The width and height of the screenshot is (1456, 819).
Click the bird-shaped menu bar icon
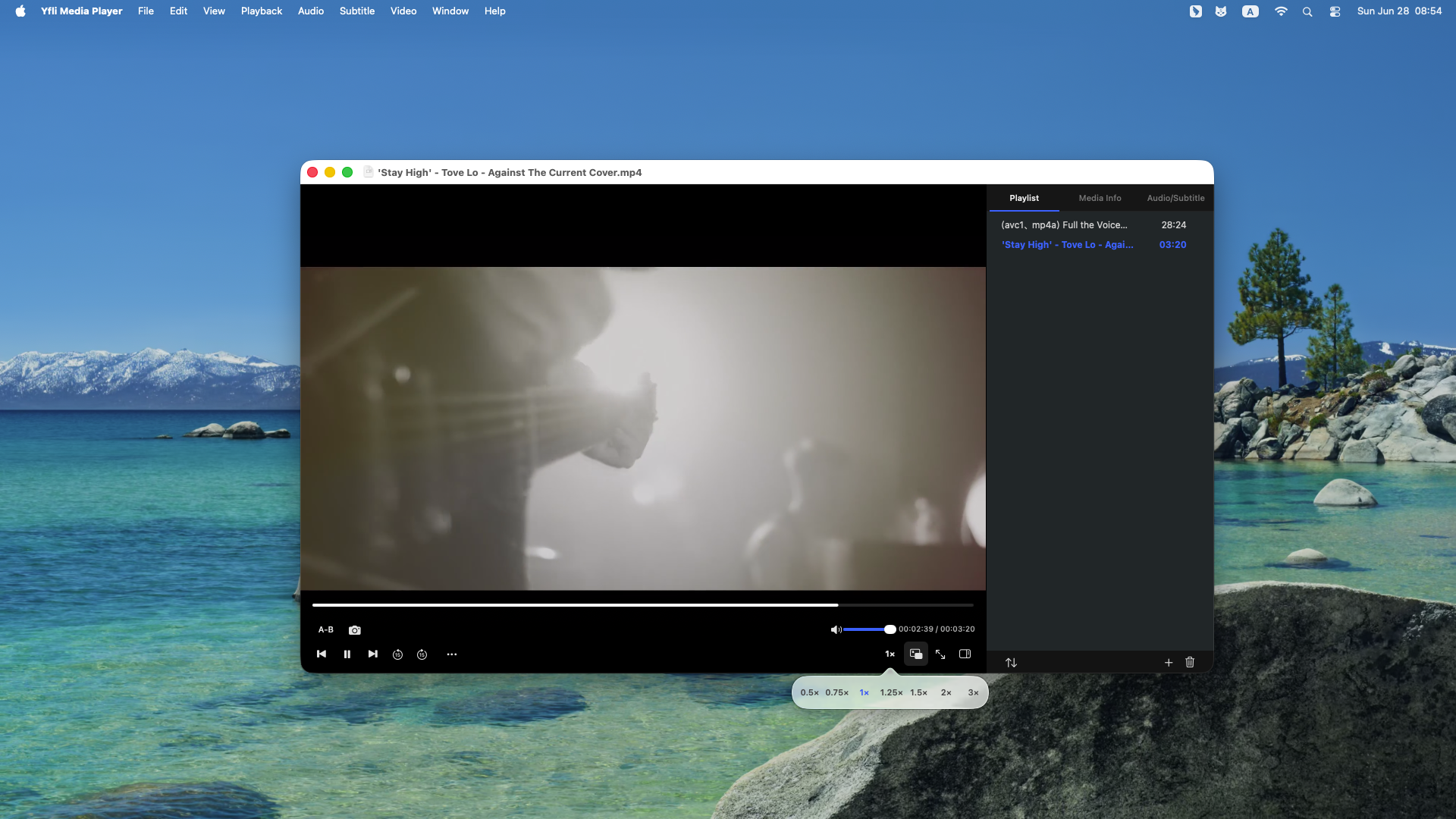tap(1196, 11)
